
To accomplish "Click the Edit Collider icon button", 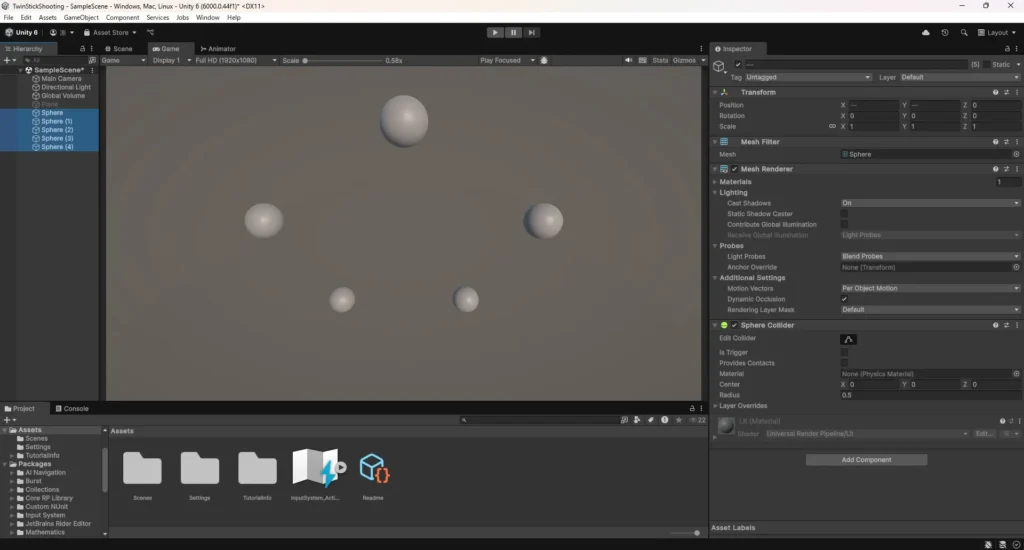I will point(848,339).
